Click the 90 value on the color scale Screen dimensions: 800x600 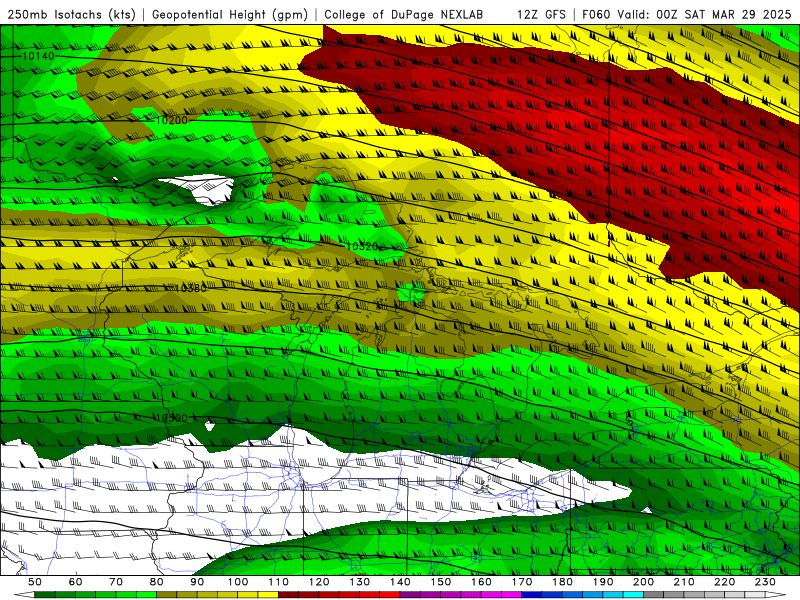[x=197, y=582]
